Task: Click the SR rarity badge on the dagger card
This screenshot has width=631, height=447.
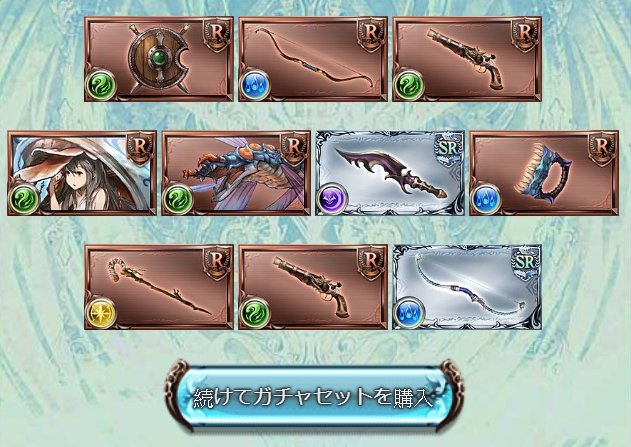Action: click(x=448, y=150)
